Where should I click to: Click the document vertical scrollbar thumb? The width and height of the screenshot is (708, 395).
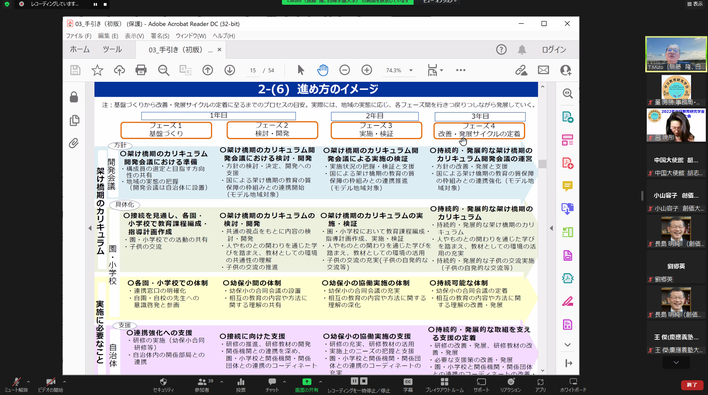coord(542,164)
